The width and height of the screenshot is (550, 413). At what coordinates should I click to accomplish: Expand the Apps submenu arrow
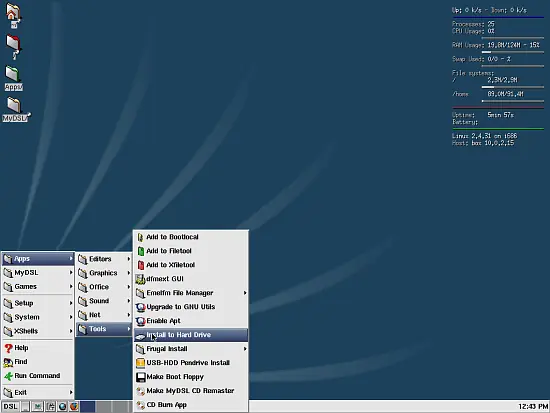(x=71, y=259)
